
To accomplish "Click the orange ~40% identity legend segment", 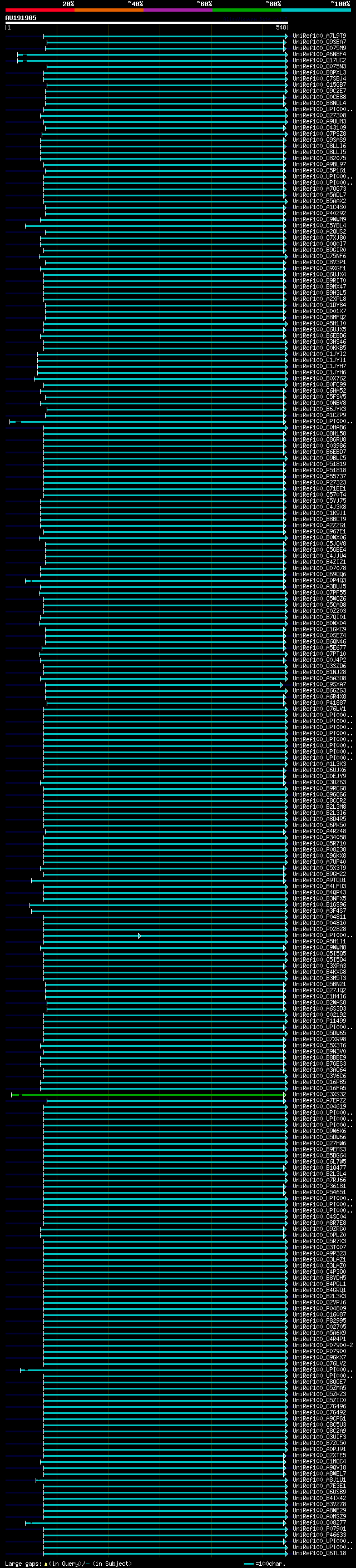I will [109, 10].
